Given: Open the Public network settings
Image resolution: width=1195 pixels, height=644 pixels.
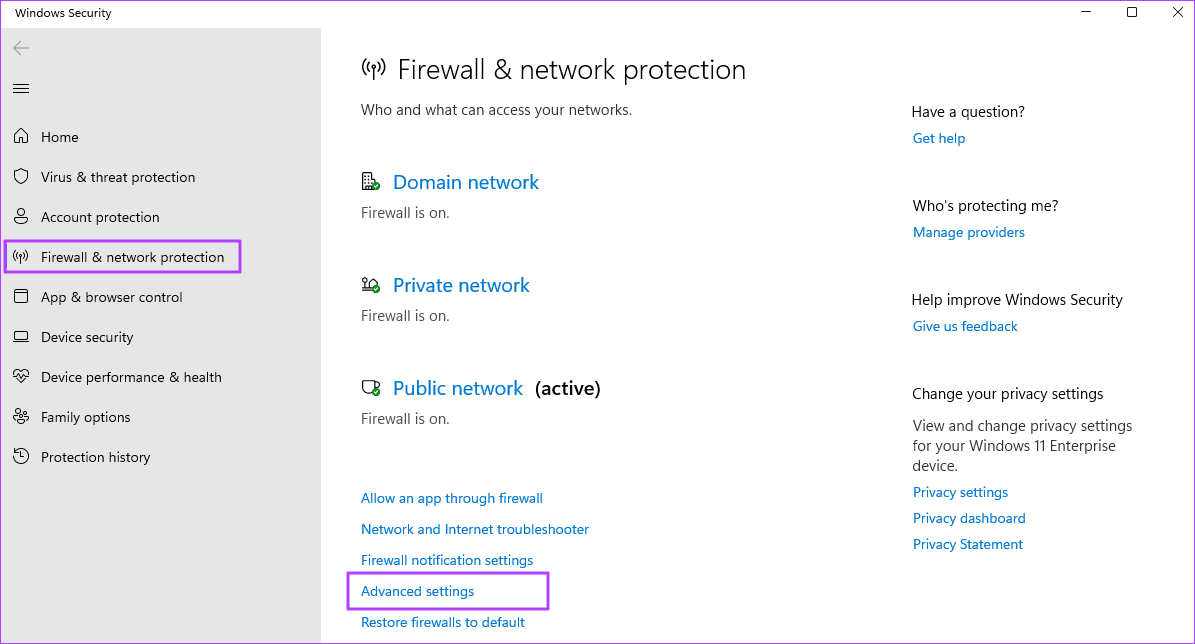Looking at the screenshot, I should point(457,388).
